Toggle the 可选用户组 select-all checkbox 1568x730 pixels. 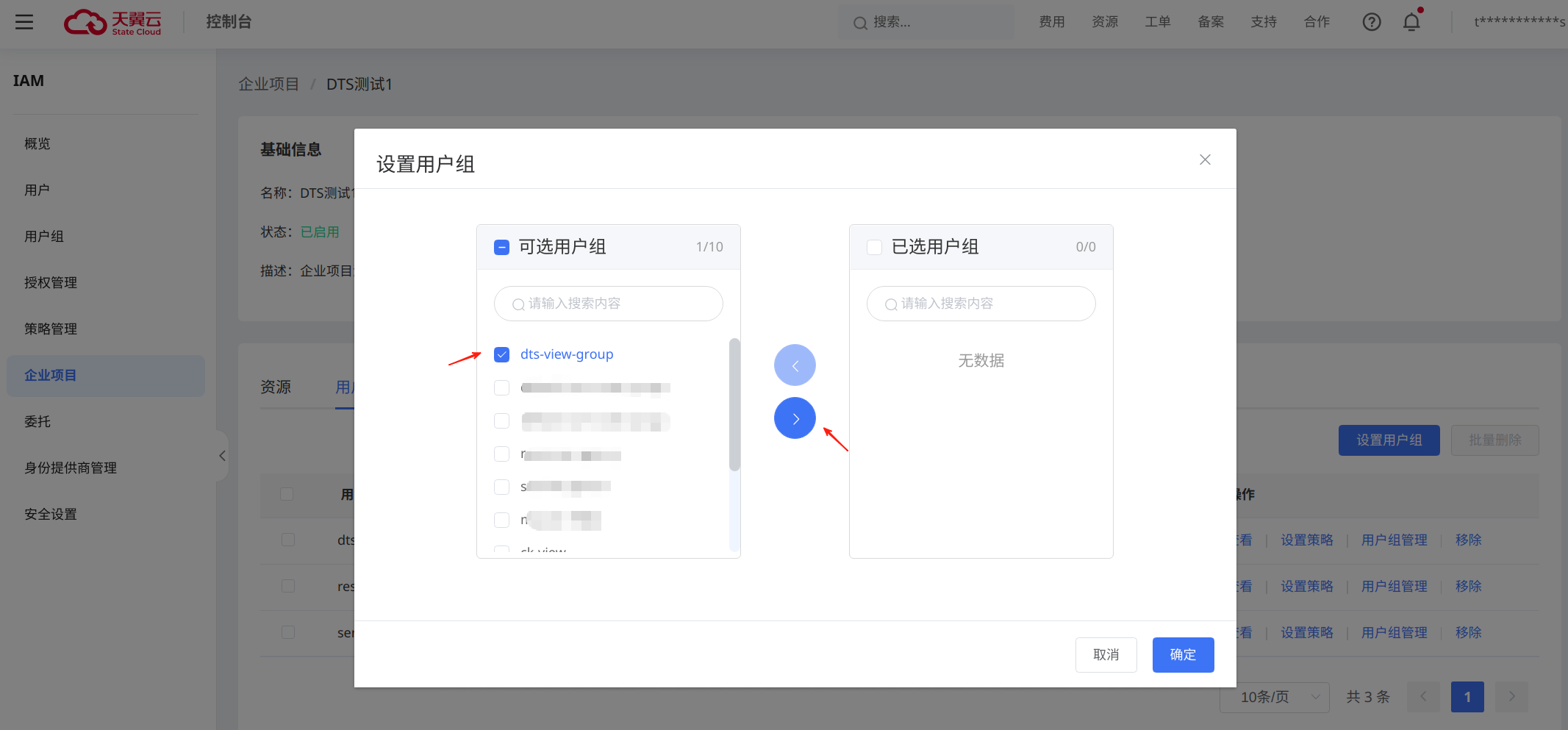(502, 247)
